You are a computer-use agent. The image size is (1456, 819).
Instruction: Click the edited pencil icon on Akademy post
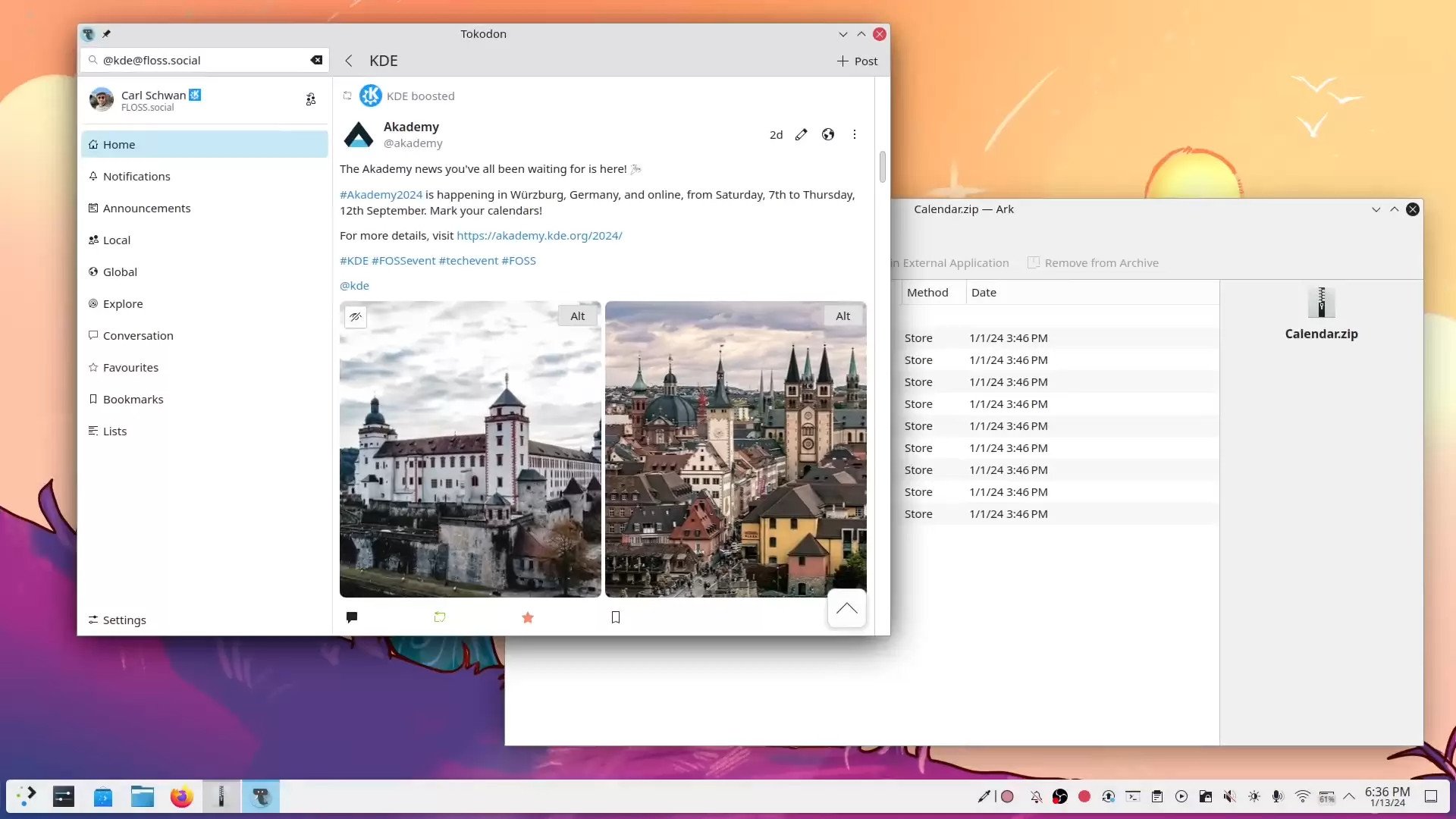(802, 134)
